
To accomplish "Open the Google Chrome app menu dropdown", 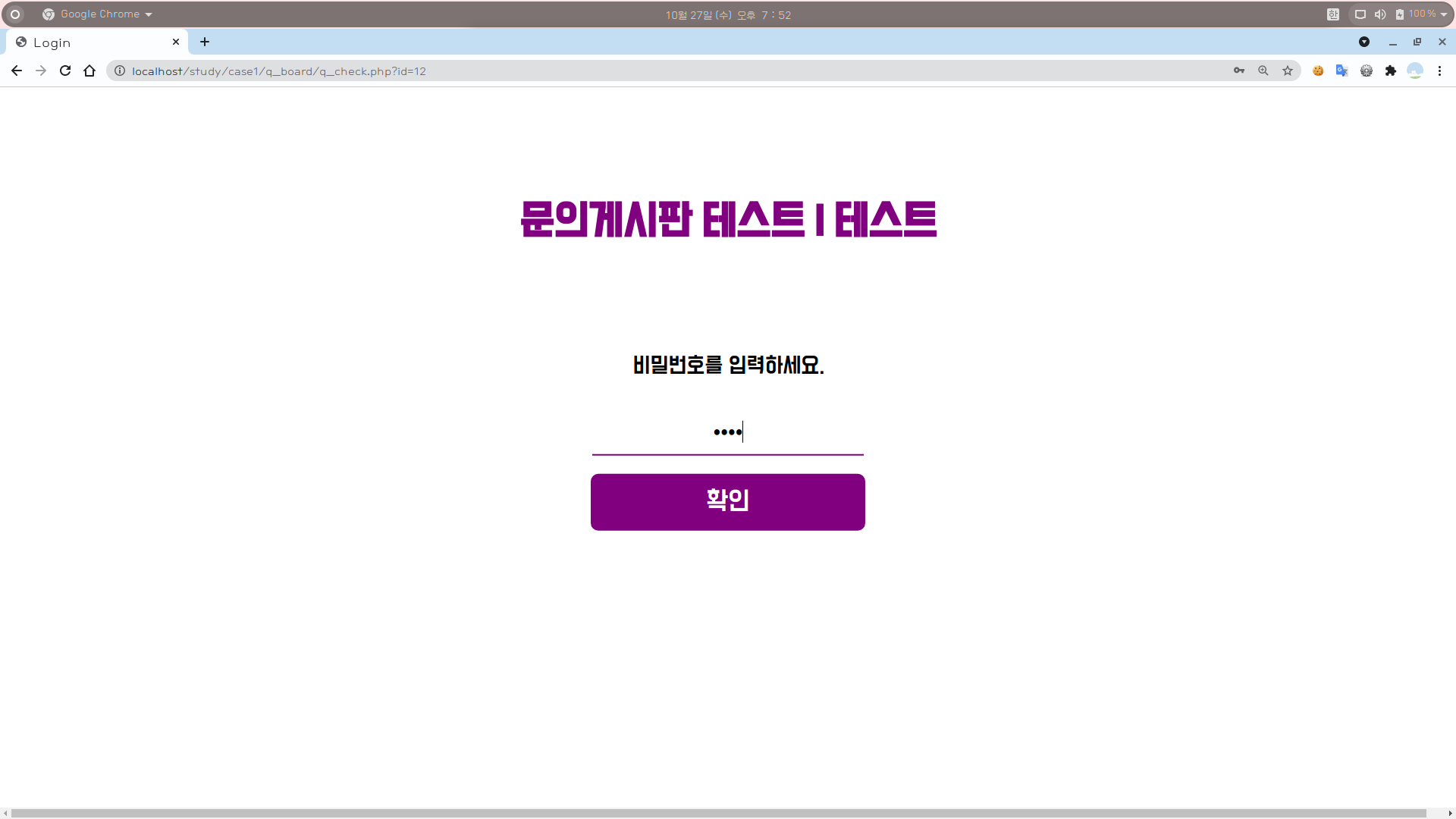I will (99, 14).
